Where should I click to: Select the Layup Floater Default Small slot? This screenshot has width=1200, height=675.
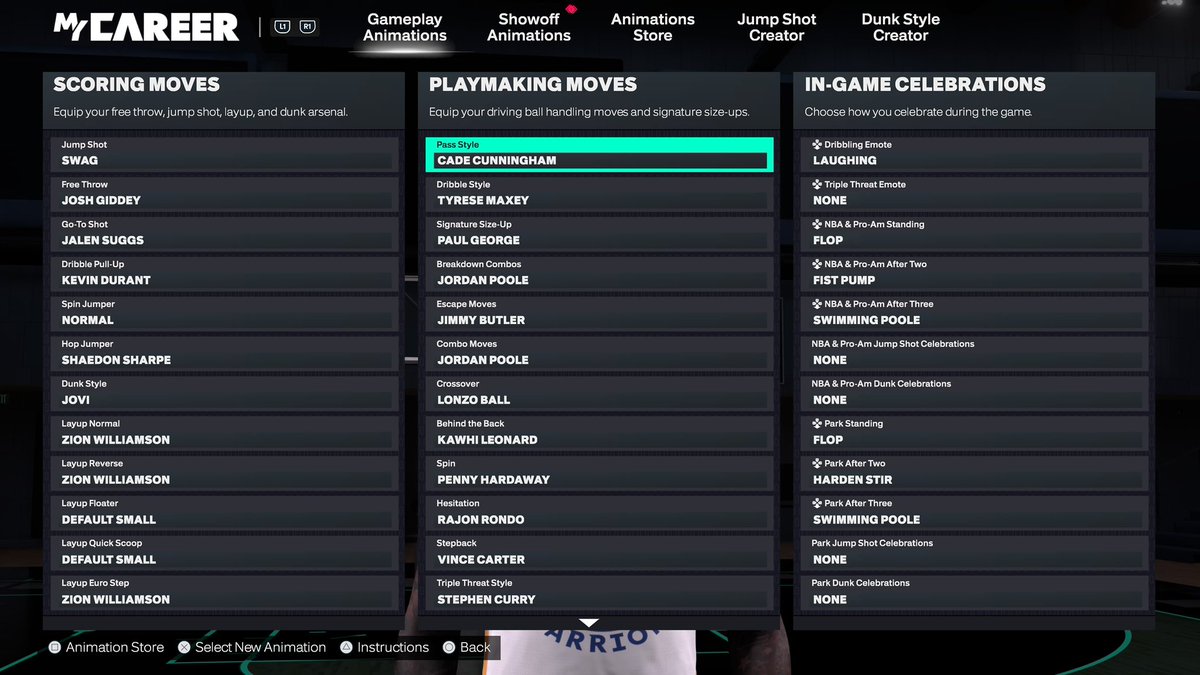pyautogui.click(x=224, y=514)
